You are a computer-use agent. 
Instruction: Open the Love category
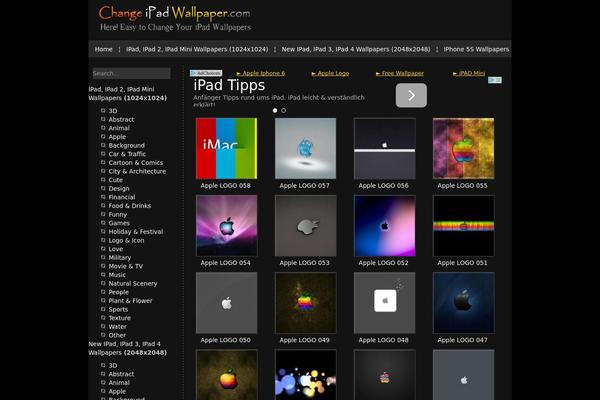click(x=116, y=249)
